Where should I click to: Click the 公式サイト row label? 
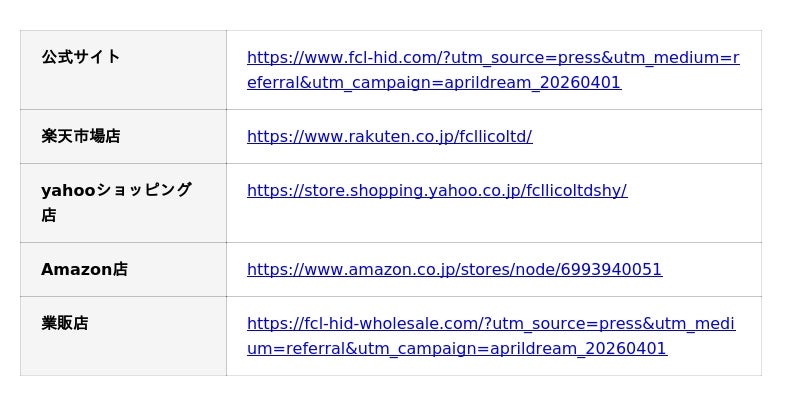[81, 57]
